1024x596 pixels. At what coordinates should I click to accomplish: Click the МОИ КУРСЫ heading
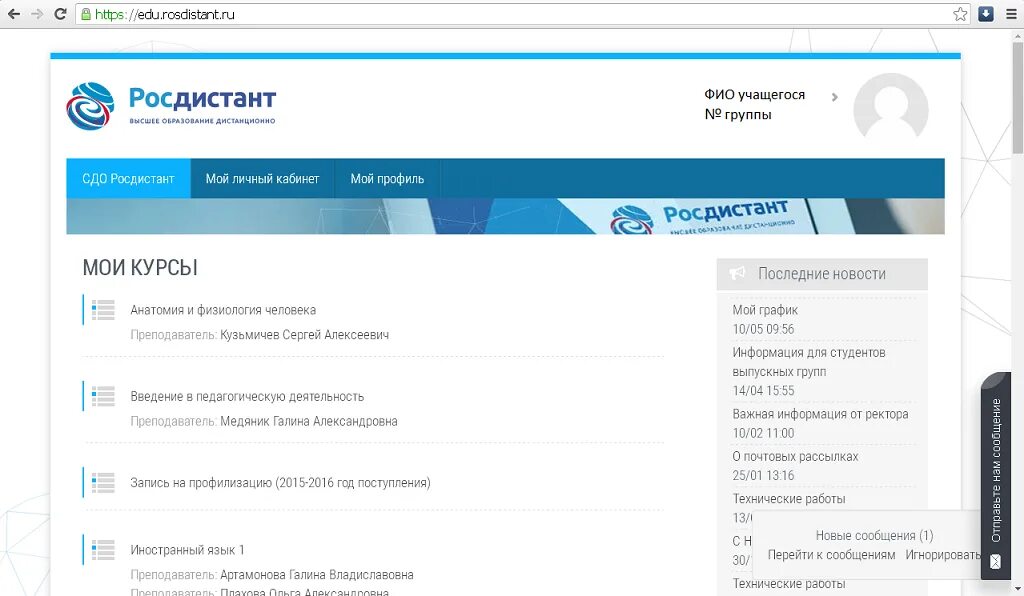[x=140, y=268]
